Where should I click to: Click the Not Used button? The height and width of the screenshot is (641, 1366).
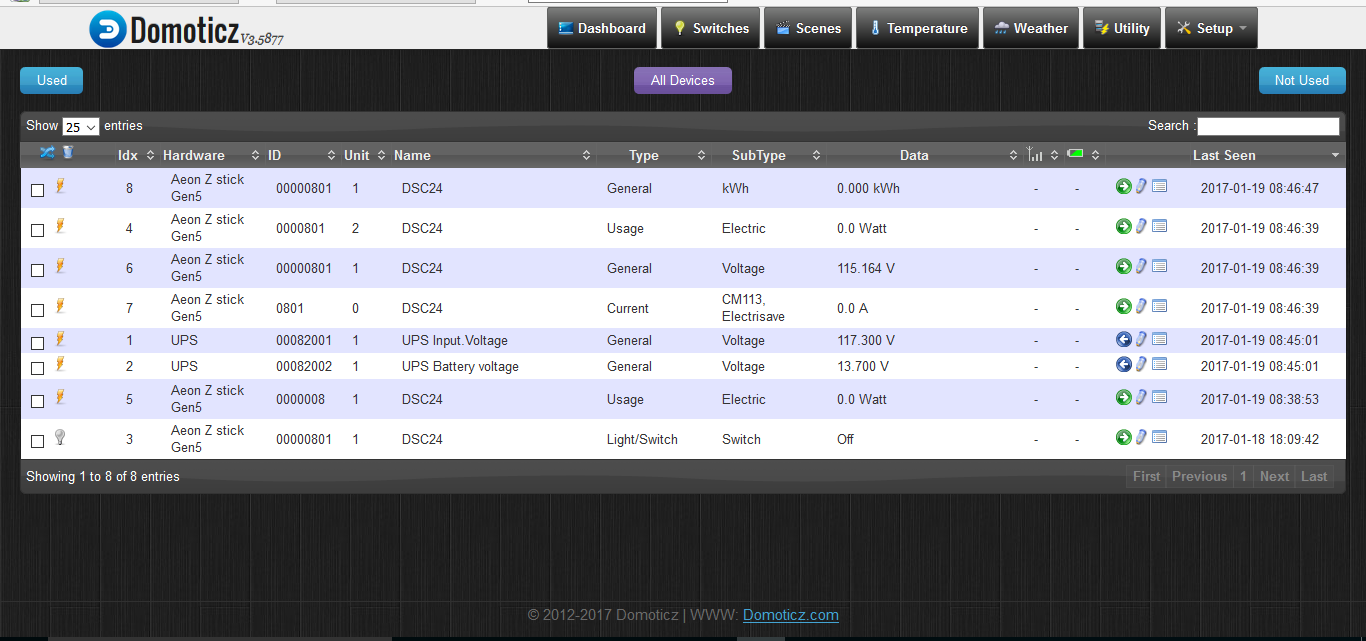pyautogui.click(x=1302, y=80)
